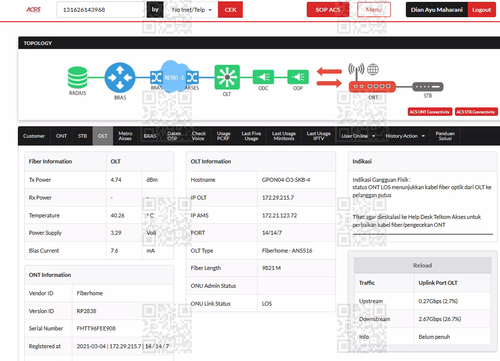Click the wifi antenna icon above ONT
This screenshot has width=500, height=361.
[x=356, y=71]
